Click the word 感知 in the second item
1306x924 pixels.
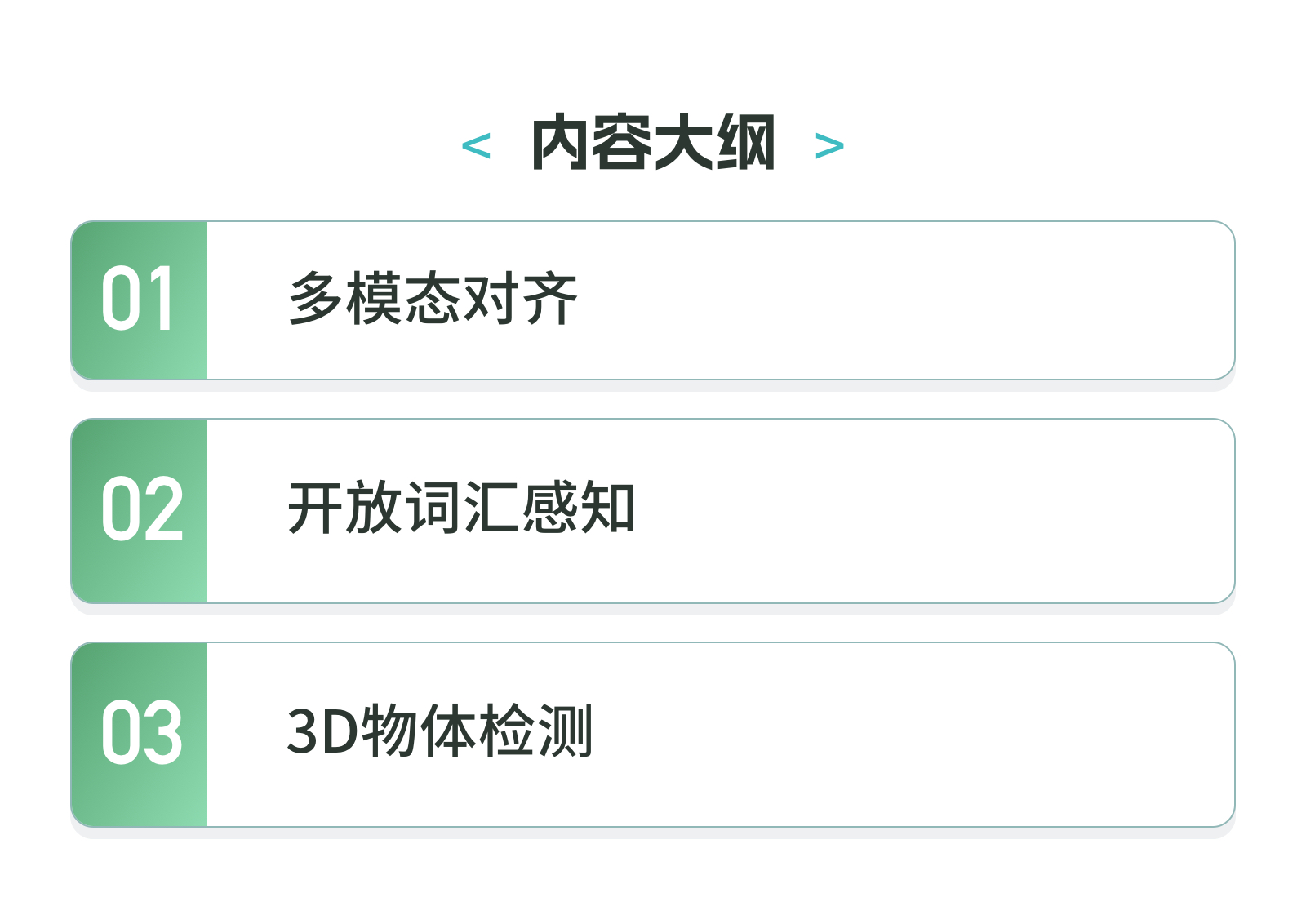click(579, 508)
